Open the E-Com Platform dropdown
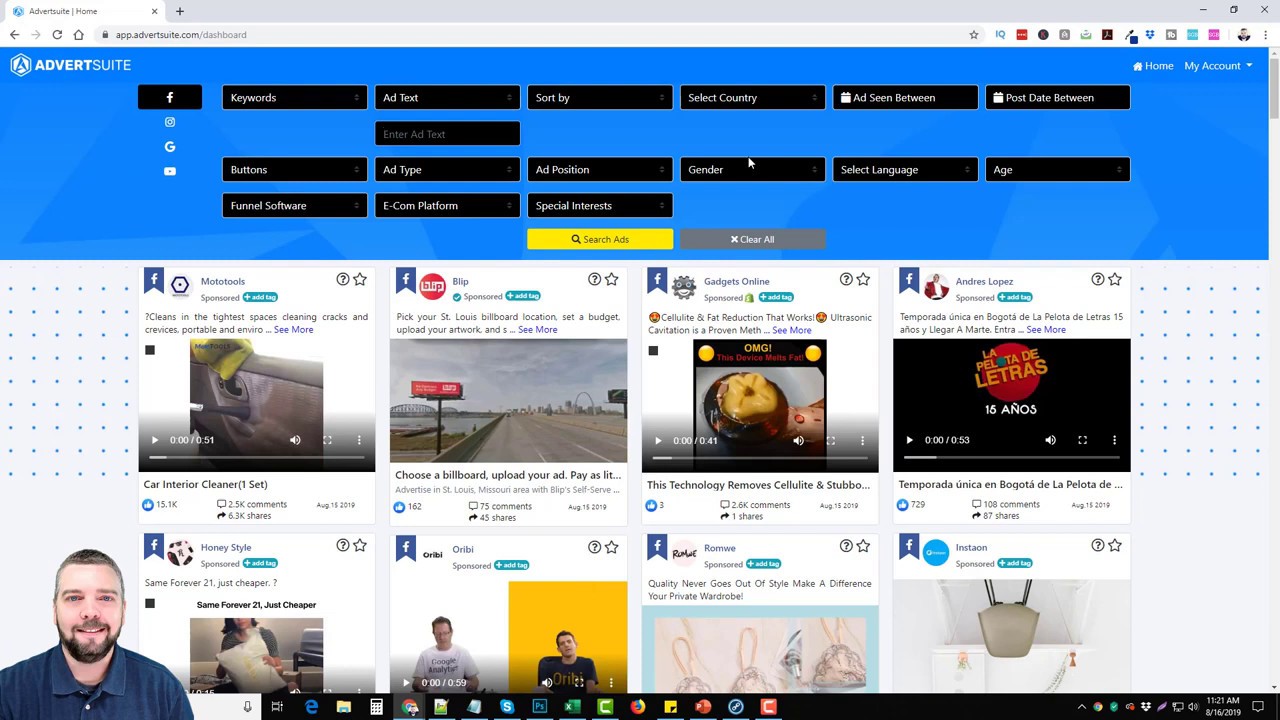Screen dimensions: 1280x720 click(447, 205)
